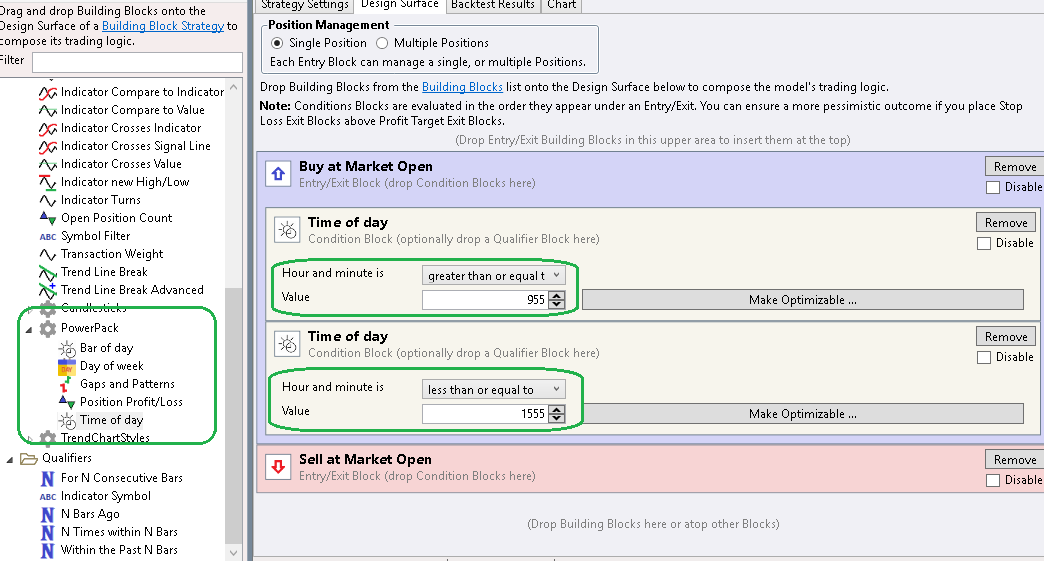Open the Building Block Strategy link

coord(163,26)
